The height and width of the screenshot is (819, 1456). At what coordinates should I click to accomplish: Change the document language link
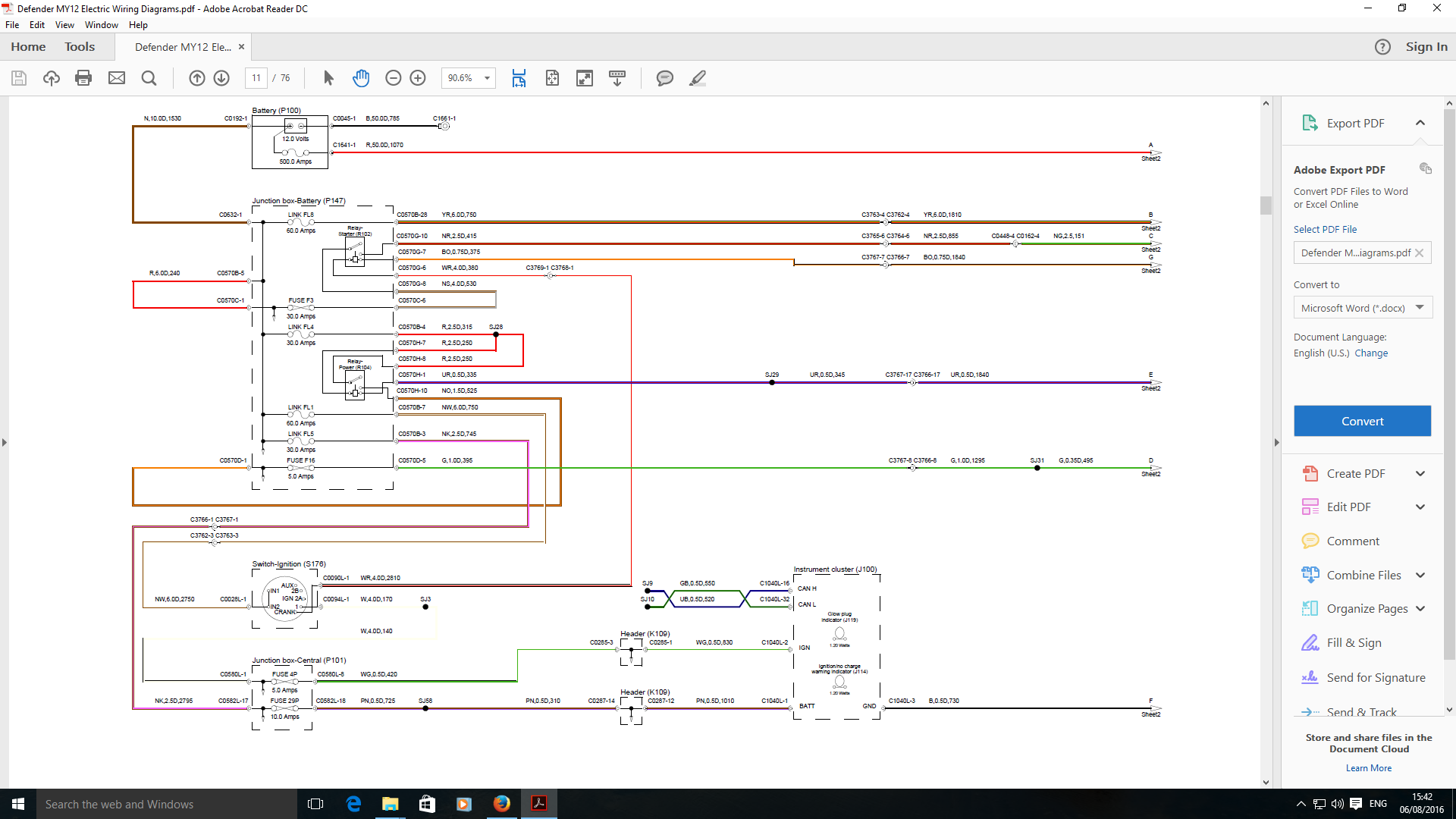coord(1371,353)
